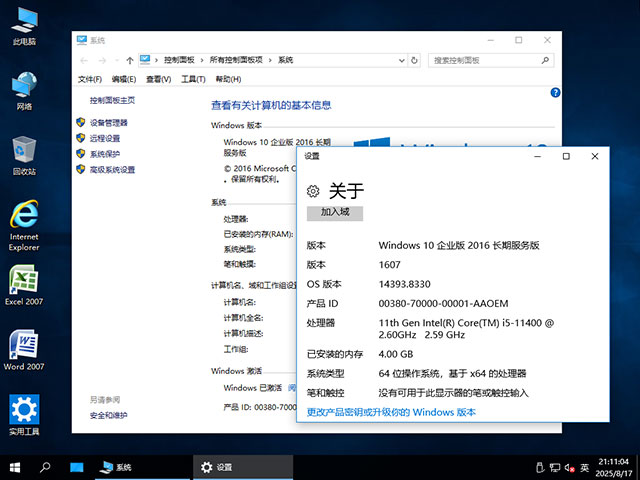640x480 pixels.
Task: Click the 加入域 button
Action: coord(335,213)
